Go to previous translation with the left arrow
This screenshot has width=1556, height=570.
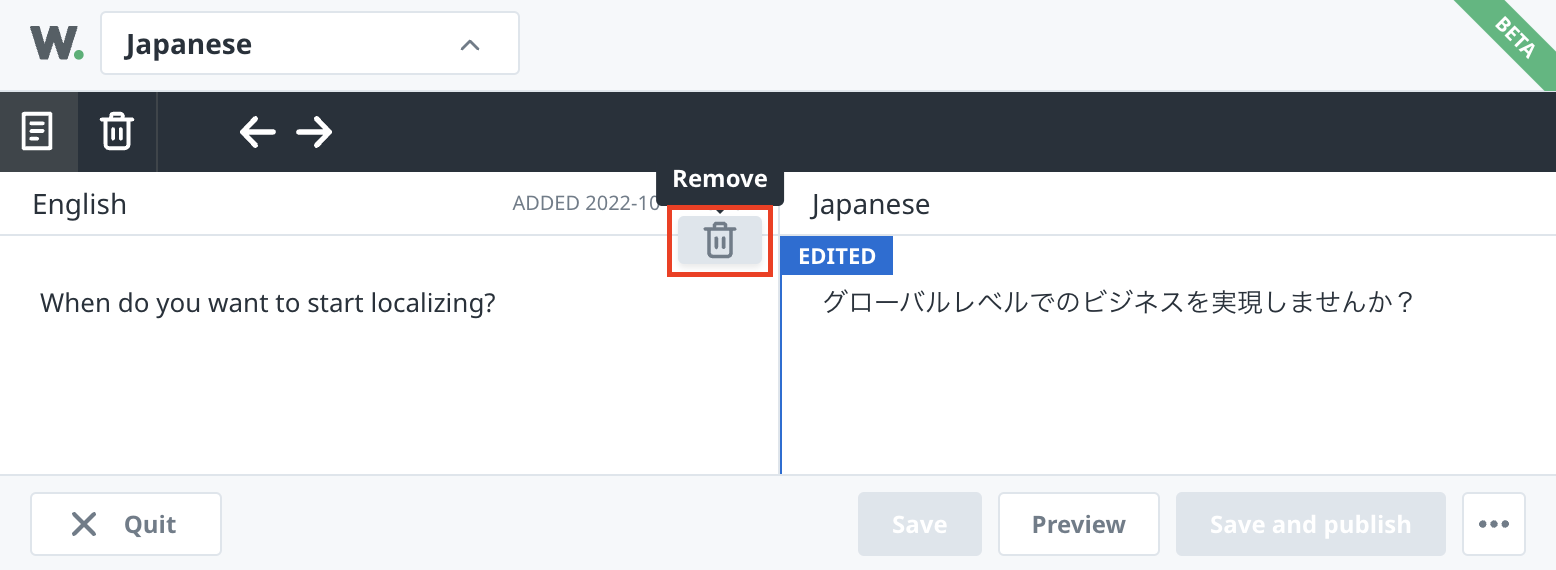(257, 131)
